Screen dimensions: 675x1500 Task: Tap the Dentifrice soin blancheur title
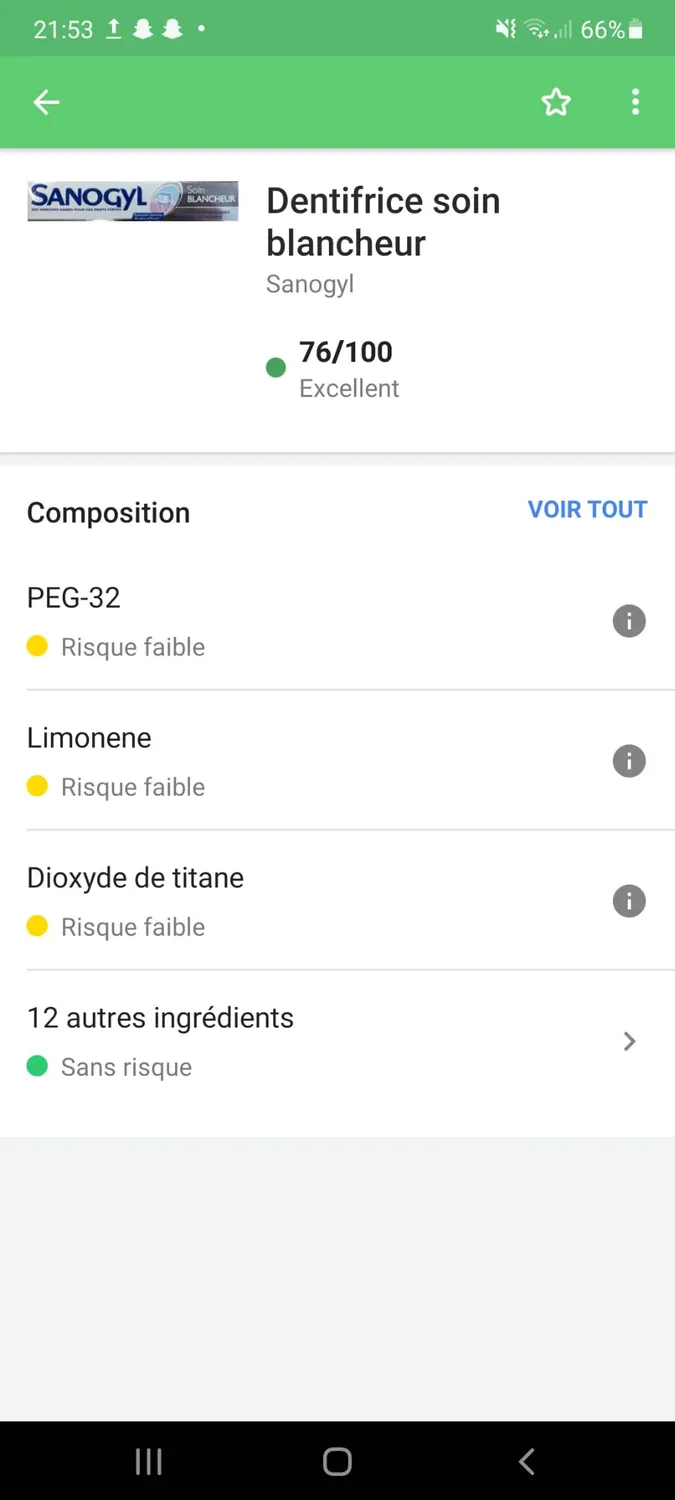click(x=383, y=222)
